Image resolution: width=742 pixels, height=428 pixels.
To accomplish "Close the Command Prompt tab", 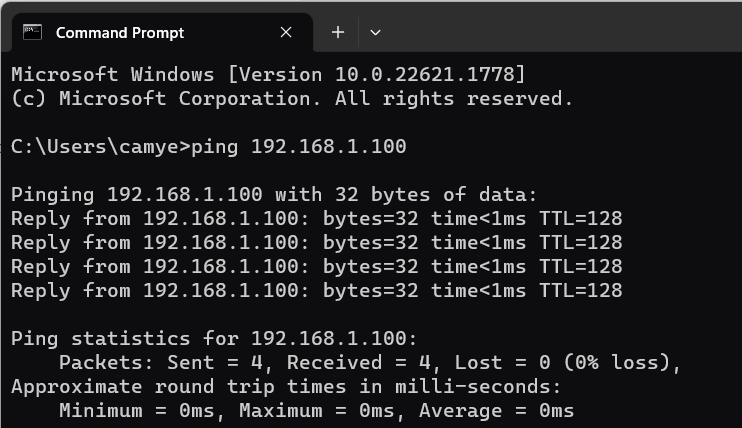I will [x=286, y=32].
